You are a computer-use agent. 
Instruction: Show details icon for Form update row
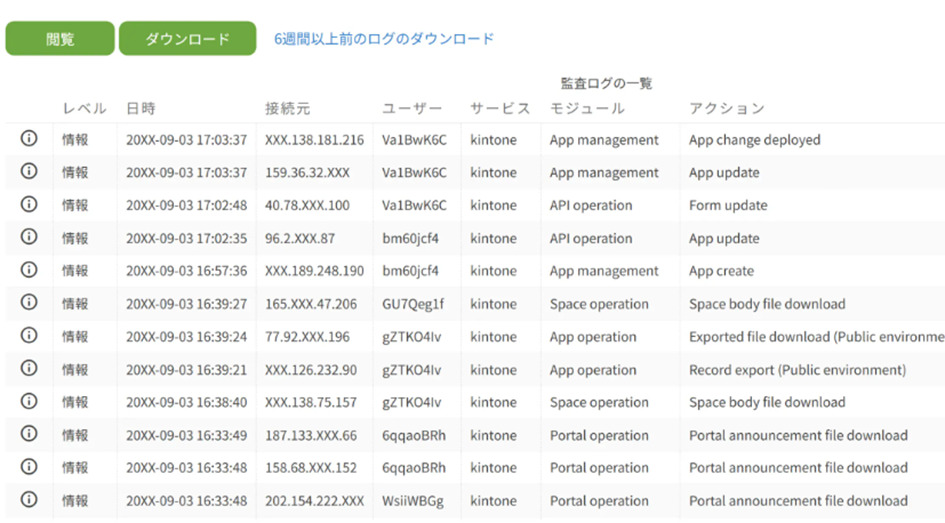point(29,205)
